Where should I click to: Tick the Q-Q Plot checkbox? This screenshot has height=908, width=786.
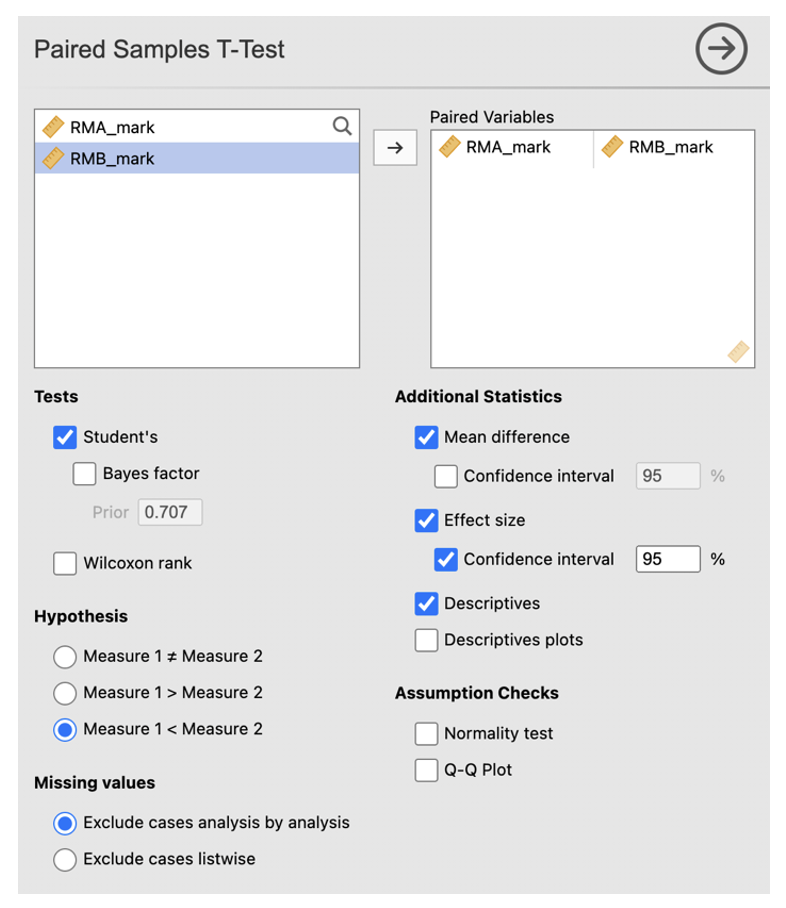[x=426, y=770]
